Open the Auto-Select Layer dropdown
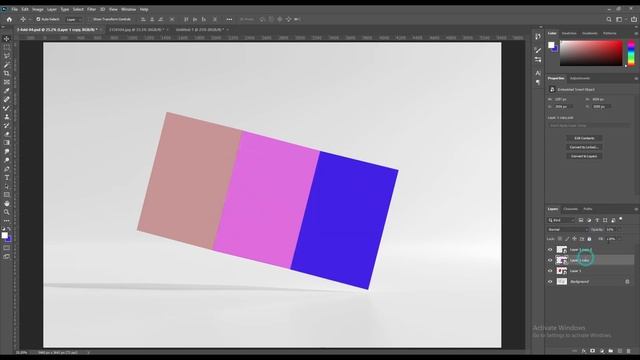This screenshot has height=360, width=640. click(x=73, y=19)
